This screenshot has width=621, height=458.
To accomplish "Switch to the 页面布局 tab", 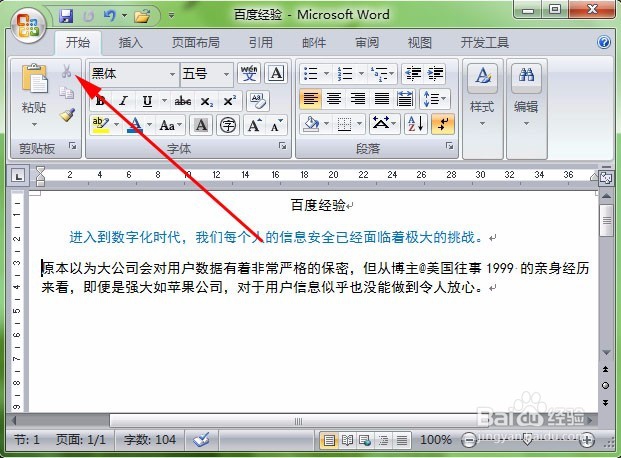I will click(195, 42).
